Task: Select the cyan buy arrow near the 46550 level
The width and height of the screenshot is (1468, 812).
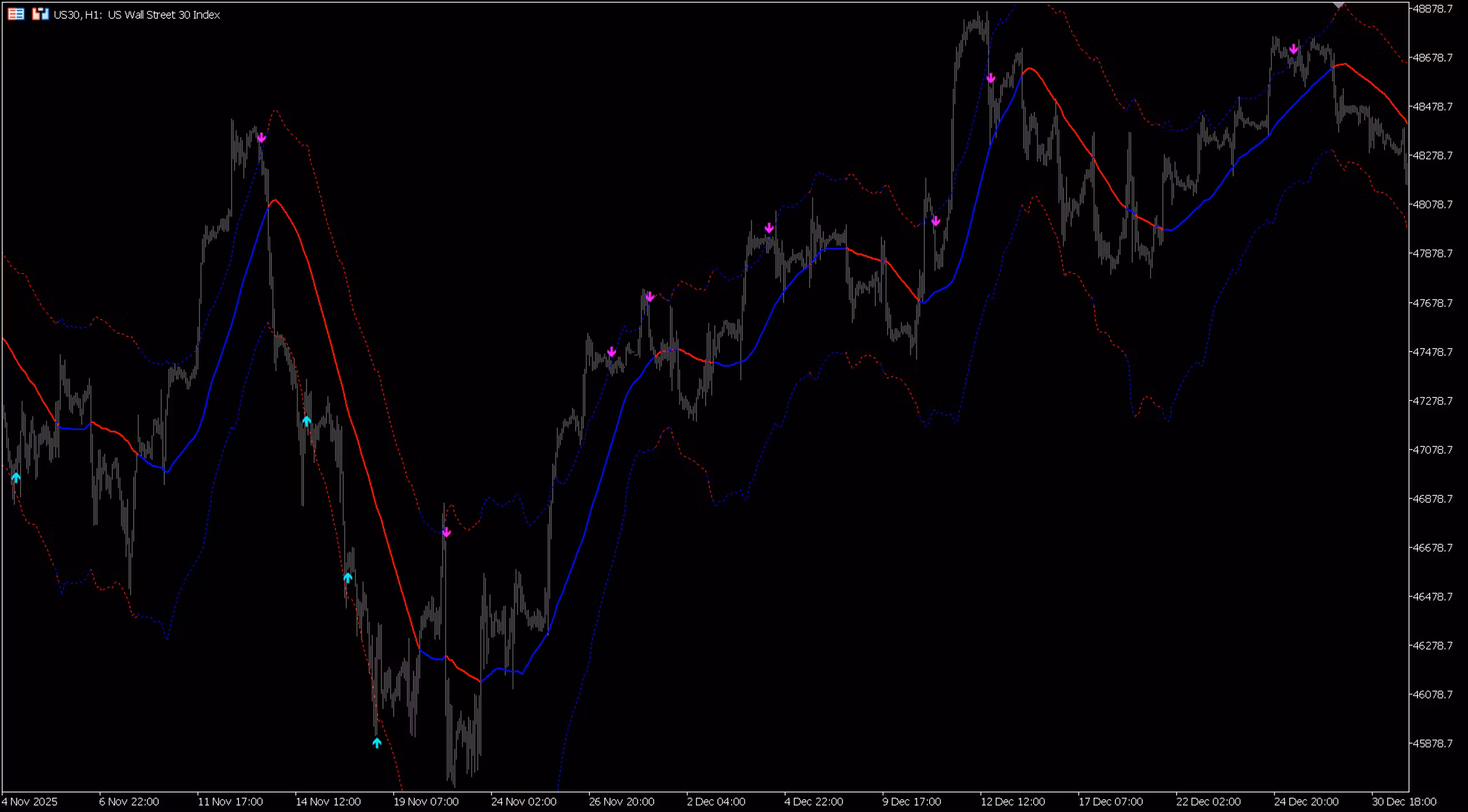Action: click(x=348, y=577)
